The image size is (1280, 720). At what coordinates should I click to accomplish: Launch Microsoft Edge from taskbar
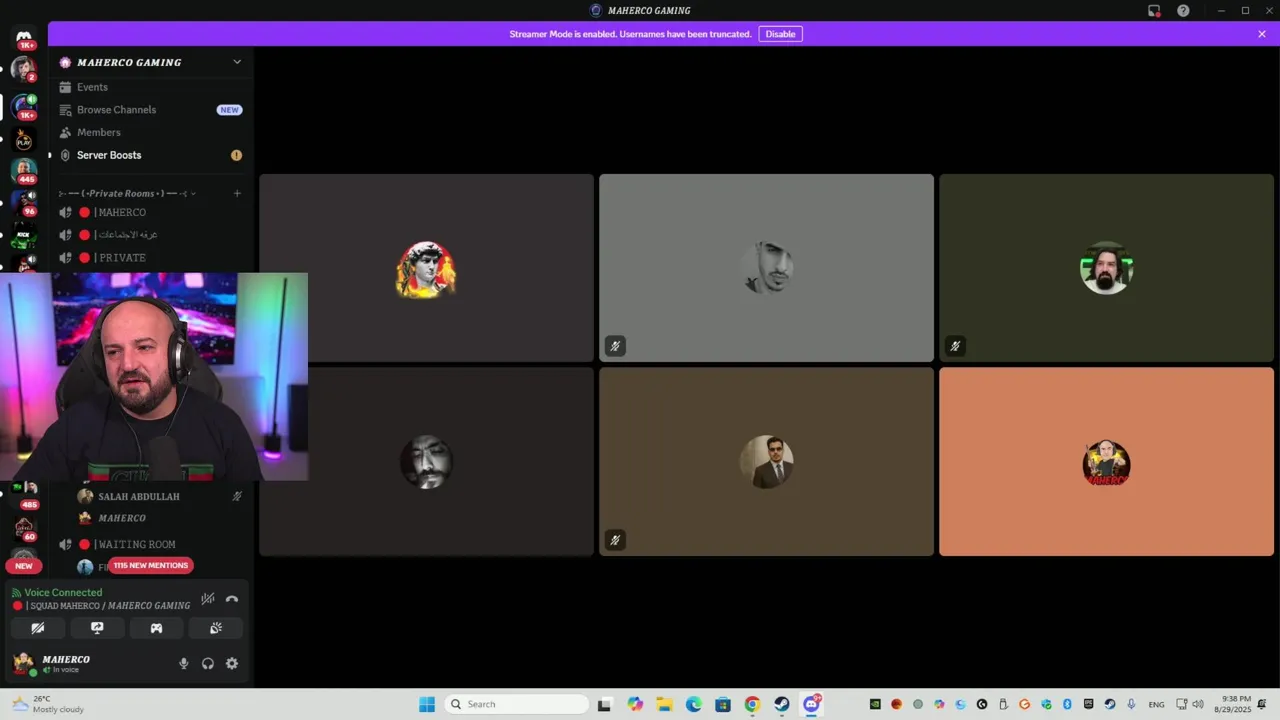pyautogui.click(x=694, y=704)
